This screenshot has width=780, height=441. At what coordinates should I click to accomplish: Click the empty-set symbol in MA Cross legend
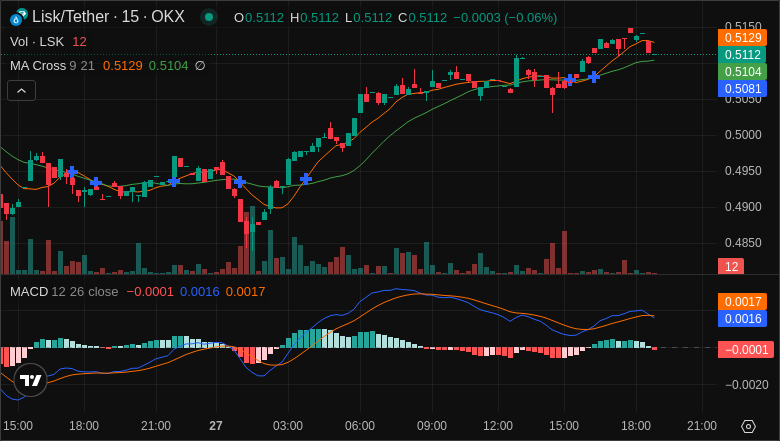[x=200, y=66]
